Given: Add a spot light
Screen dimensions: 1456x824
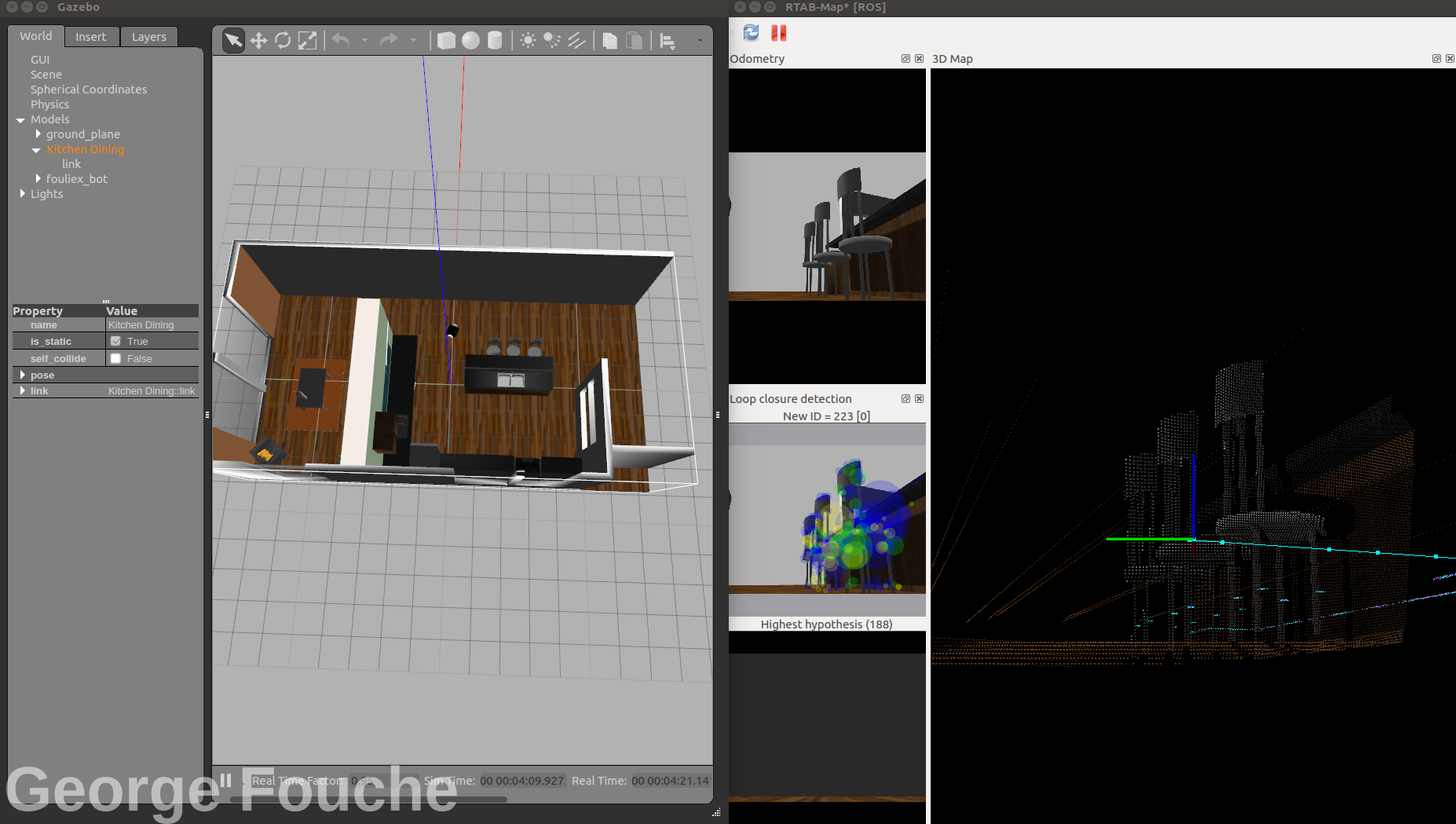Looking at the screenshot, I should pyautogui.click(x=552, y=40).
